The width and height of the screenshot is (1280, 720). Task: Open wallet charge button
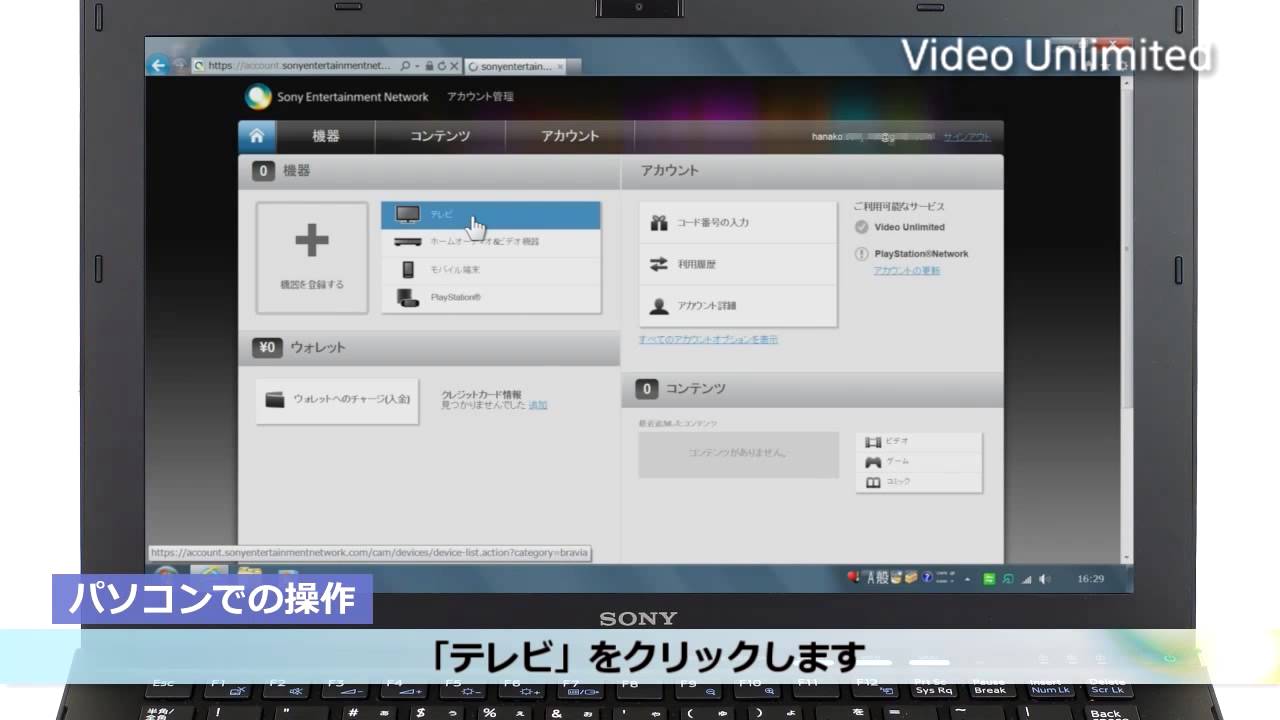point(337,400)
